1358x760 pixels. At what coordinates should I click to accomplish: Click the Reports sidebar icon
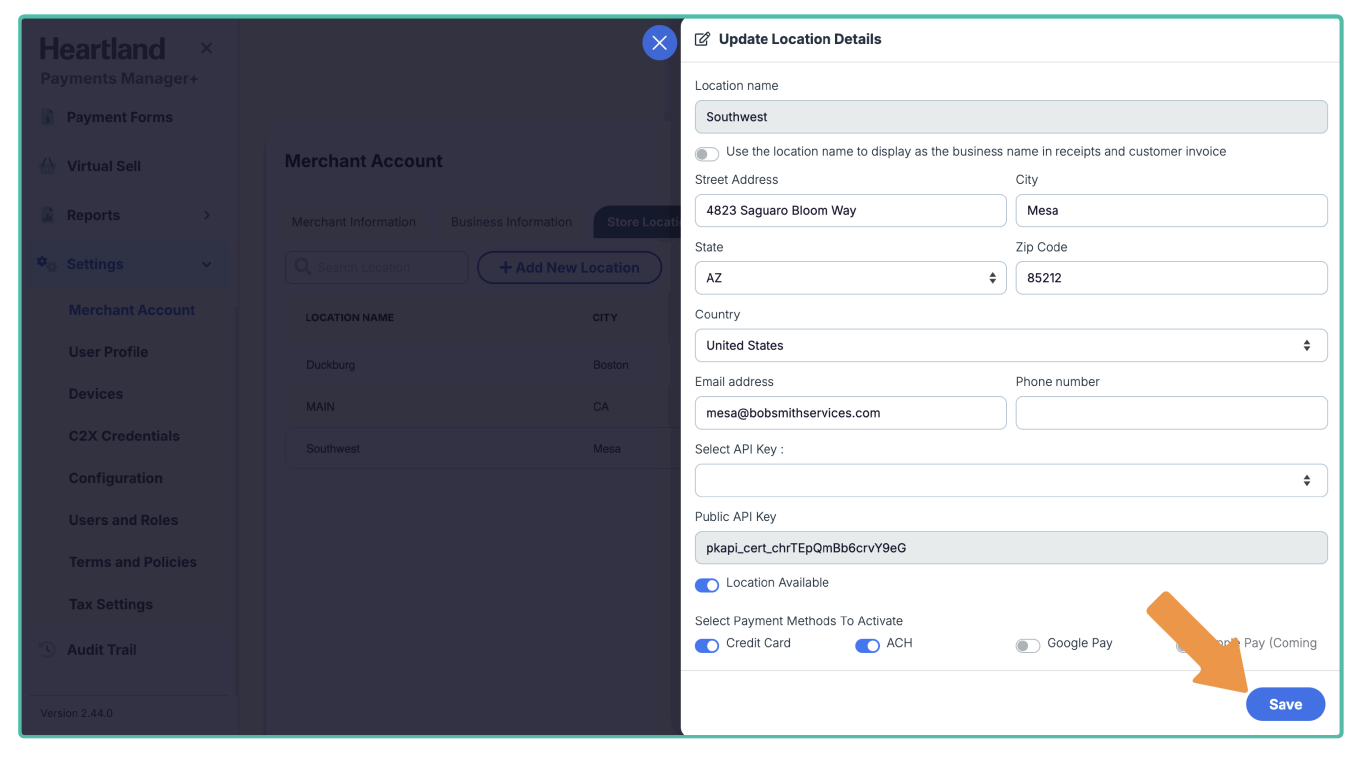47,215
